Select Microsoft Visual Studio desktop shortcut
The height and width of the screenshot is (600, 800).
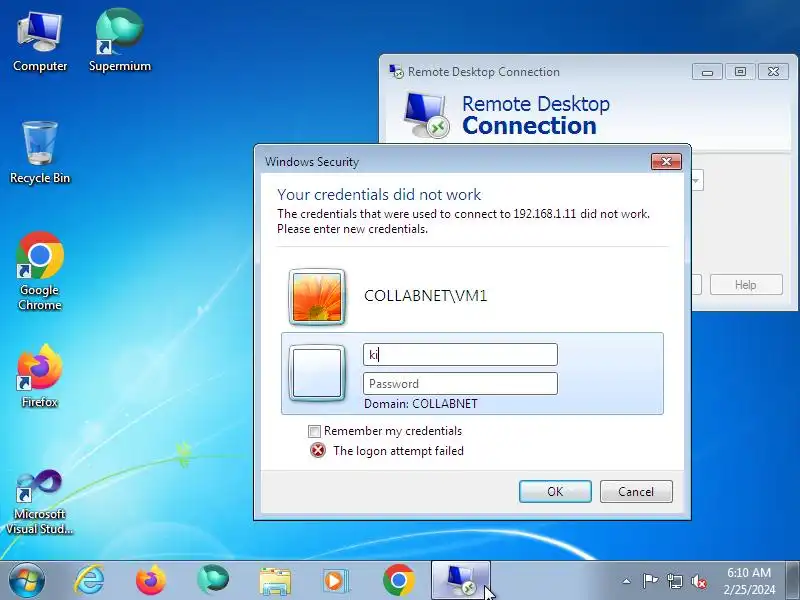(40, 502)
